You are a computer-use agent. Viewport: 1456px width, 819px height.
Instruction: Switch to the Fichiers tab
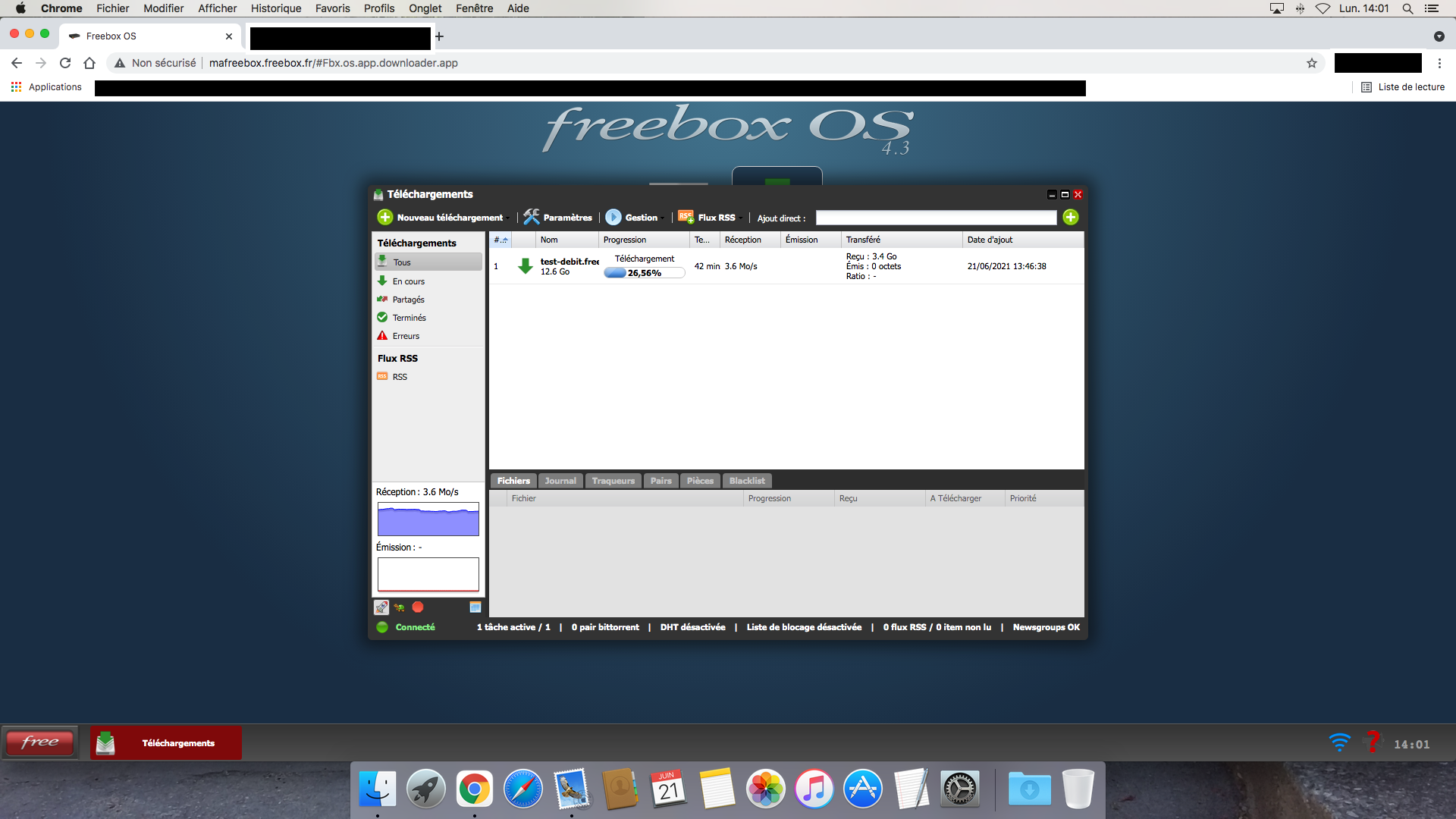pos(513,481)
